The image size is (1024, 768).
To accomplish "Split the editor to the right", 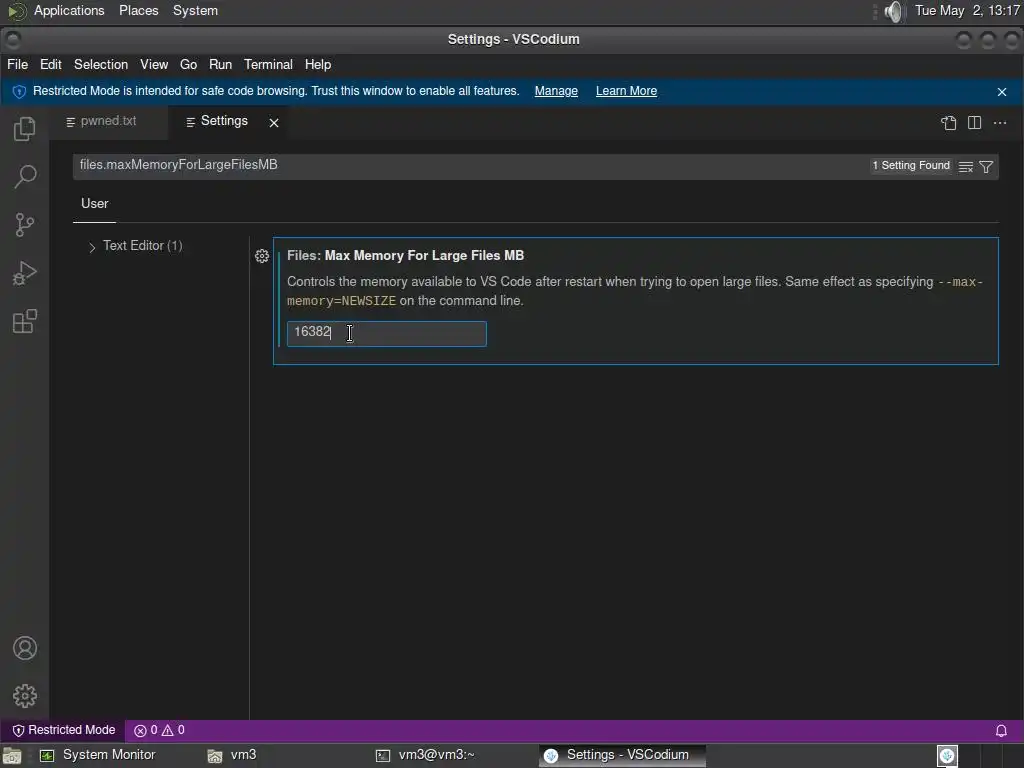I will [x=974, y=123].
